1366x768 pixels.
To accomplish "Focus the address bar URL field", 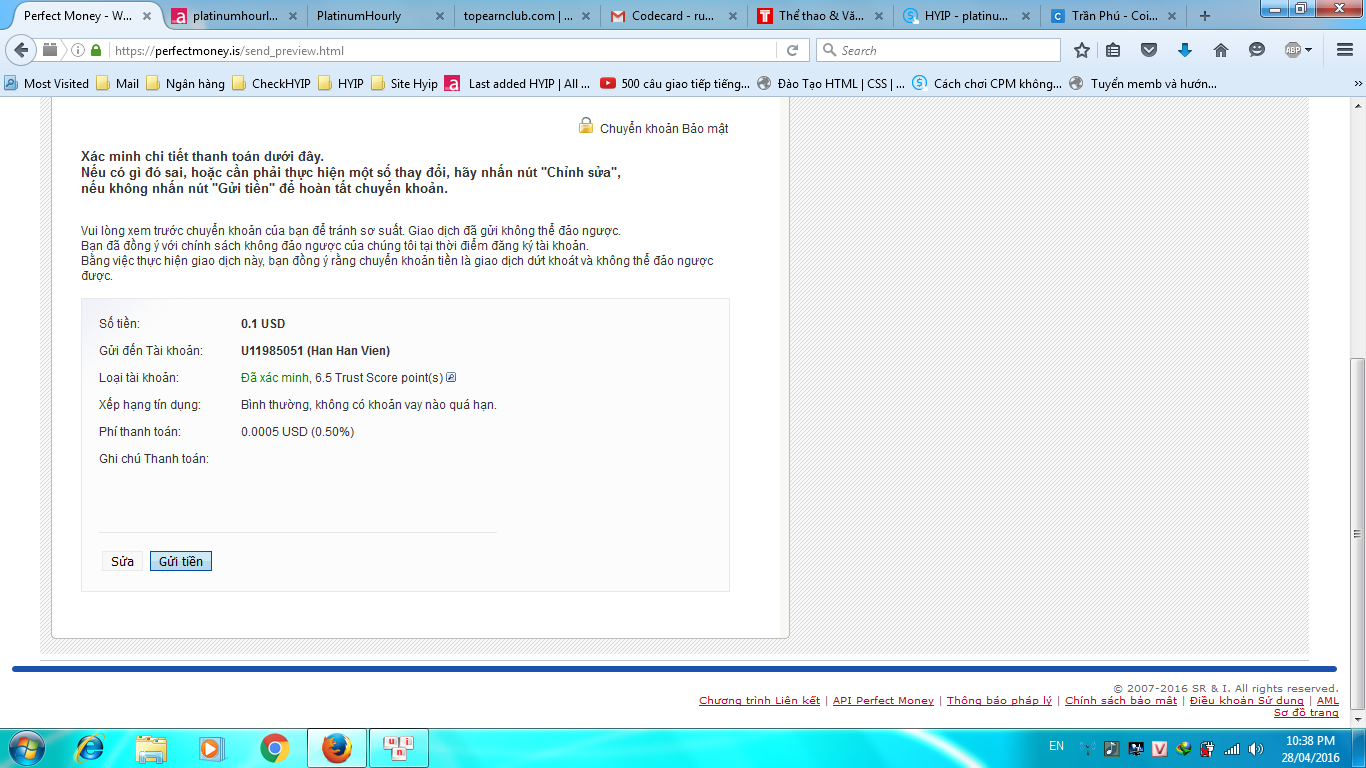I will pos(444,50).
